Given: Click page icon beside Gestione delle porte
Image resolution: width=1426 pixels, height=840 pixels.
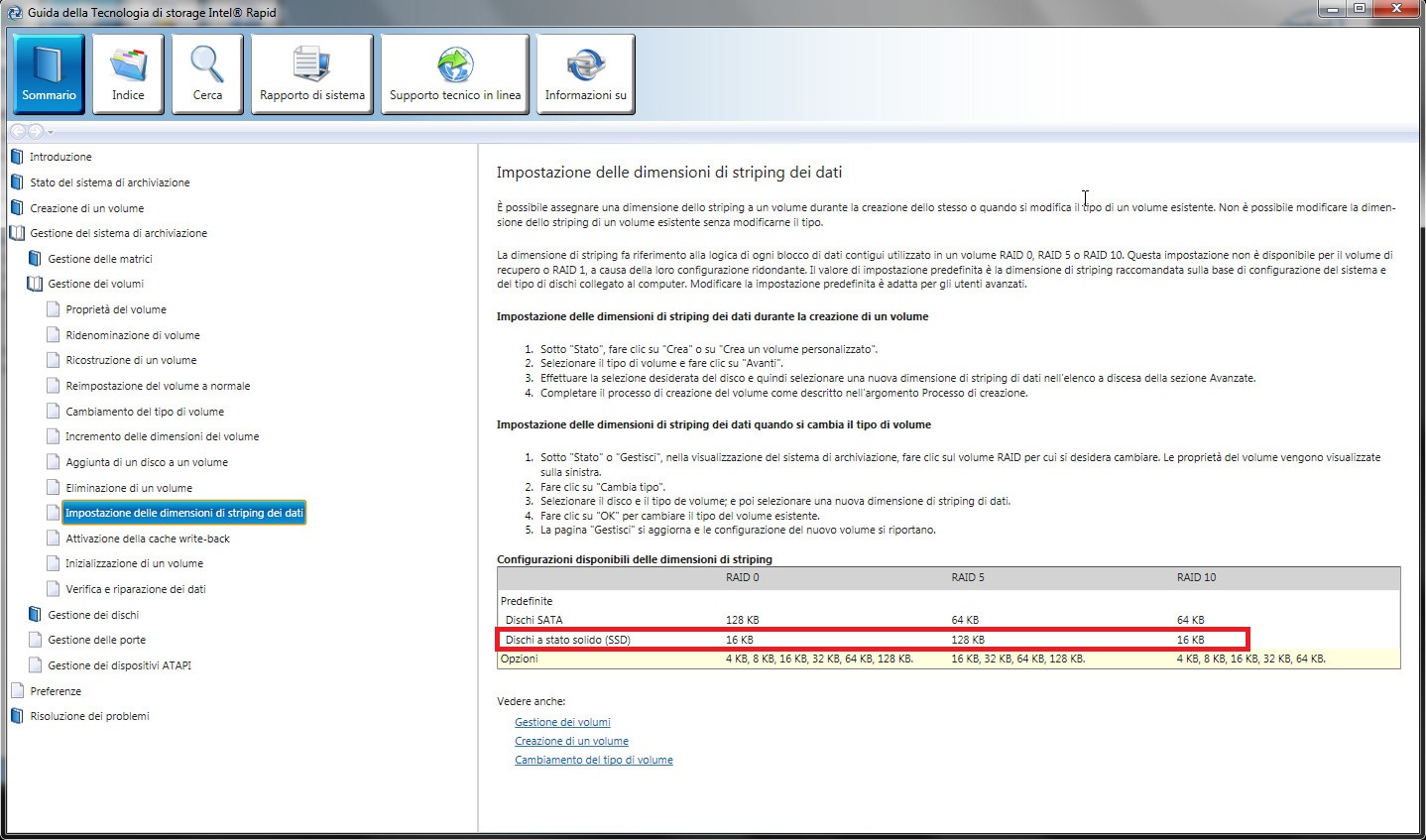Looking at the screenshot, I should (x=36, y=640).
